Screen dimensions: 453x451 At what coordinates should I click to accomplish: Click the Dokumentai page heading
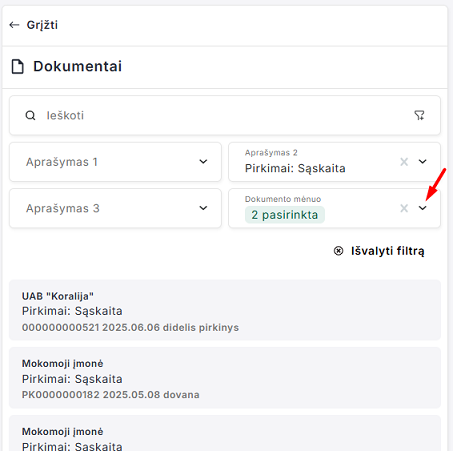[77, 66]
